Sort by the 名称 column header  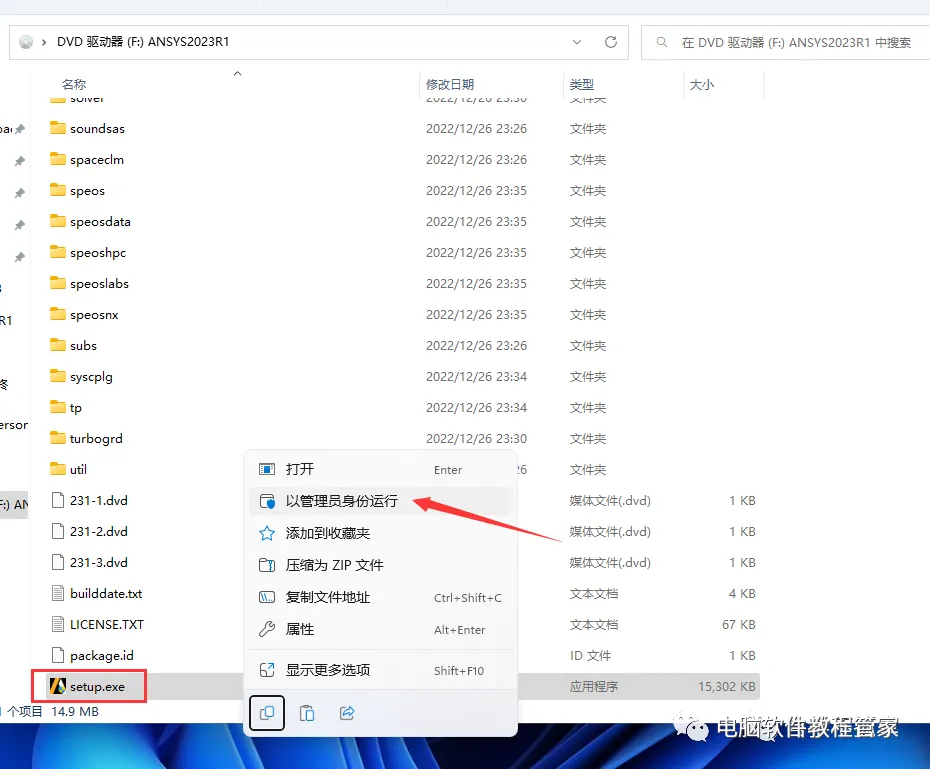(74, 84)
